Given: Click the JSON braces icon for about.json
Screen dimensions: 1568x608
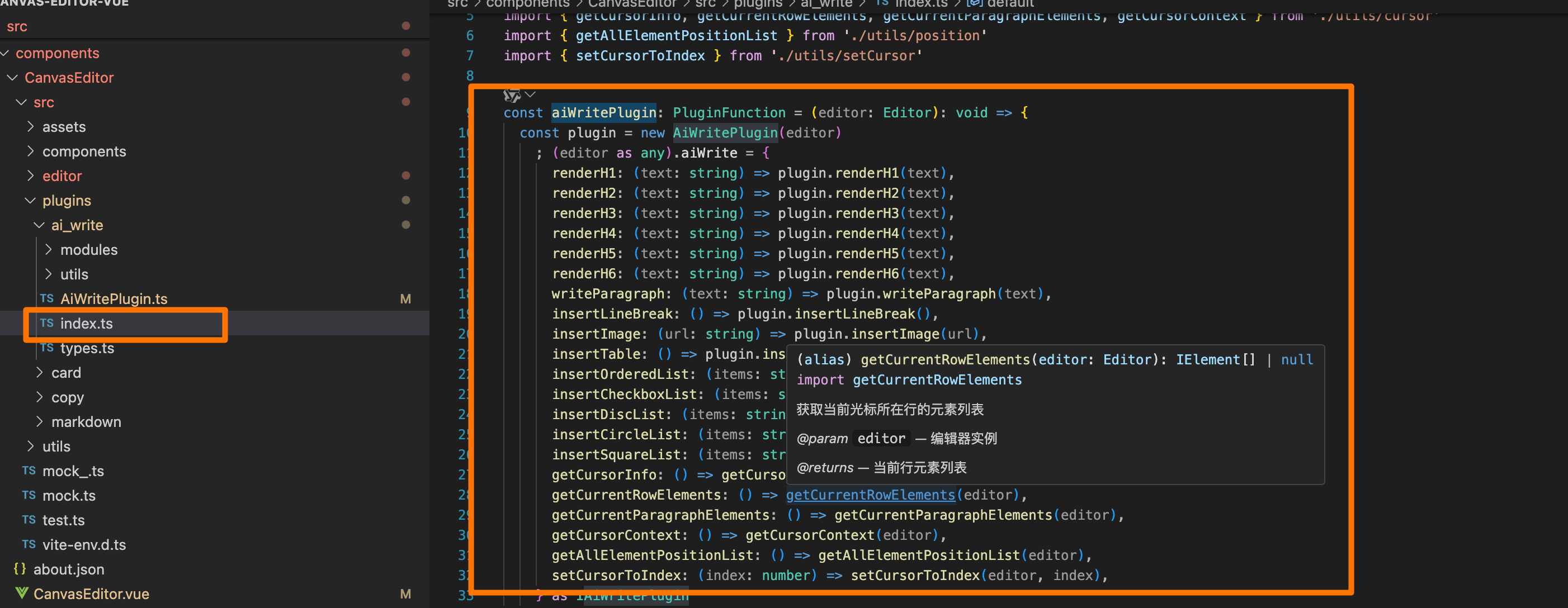Looking at the screenshot, I should (20, 569).
